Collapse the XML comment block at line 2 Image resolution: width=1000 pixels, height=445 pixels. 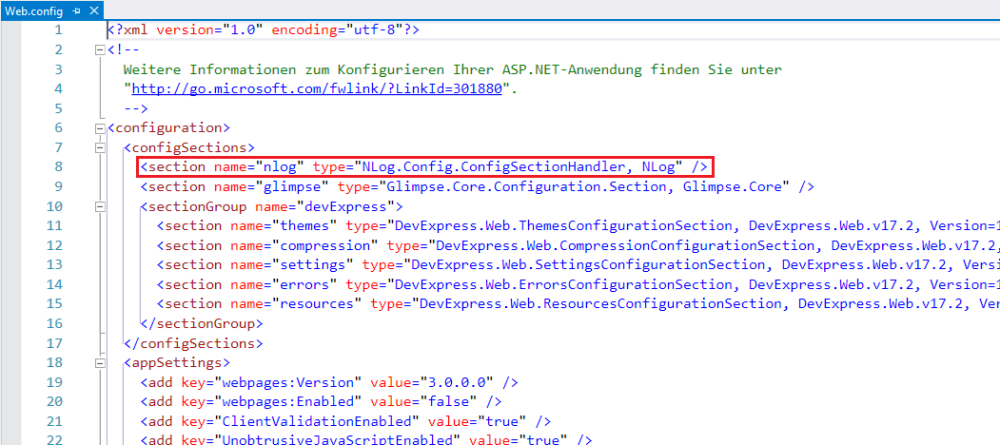point(99,50)
